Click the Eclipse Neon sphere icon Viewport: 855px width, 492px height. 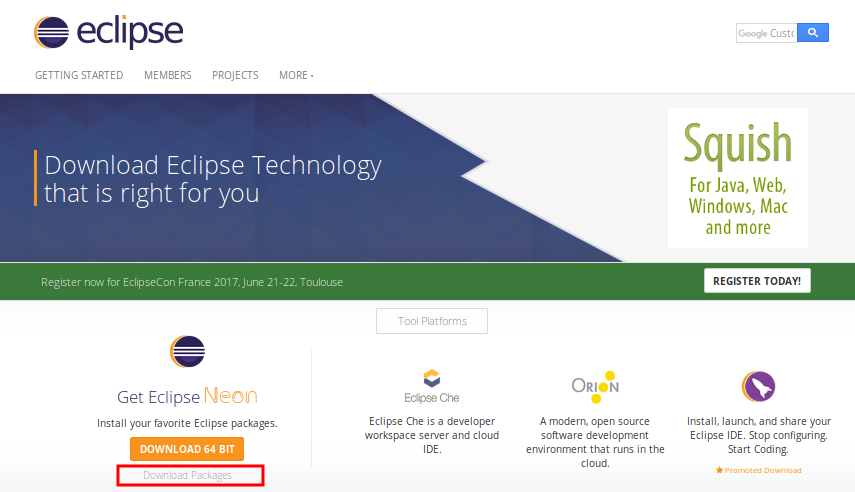tap(188, 351)
